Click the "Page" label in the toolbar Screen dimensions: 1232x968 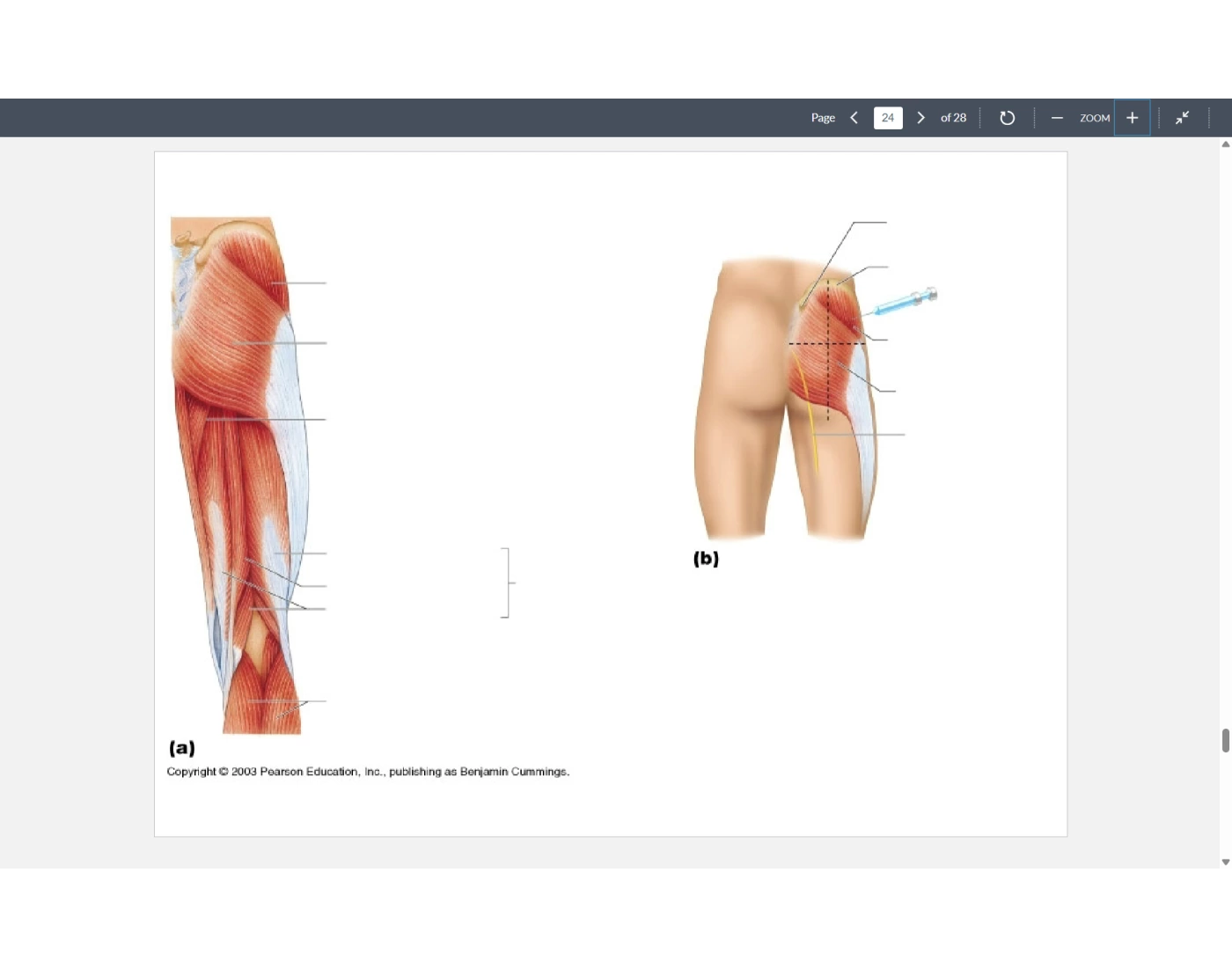tap(823, 118)
